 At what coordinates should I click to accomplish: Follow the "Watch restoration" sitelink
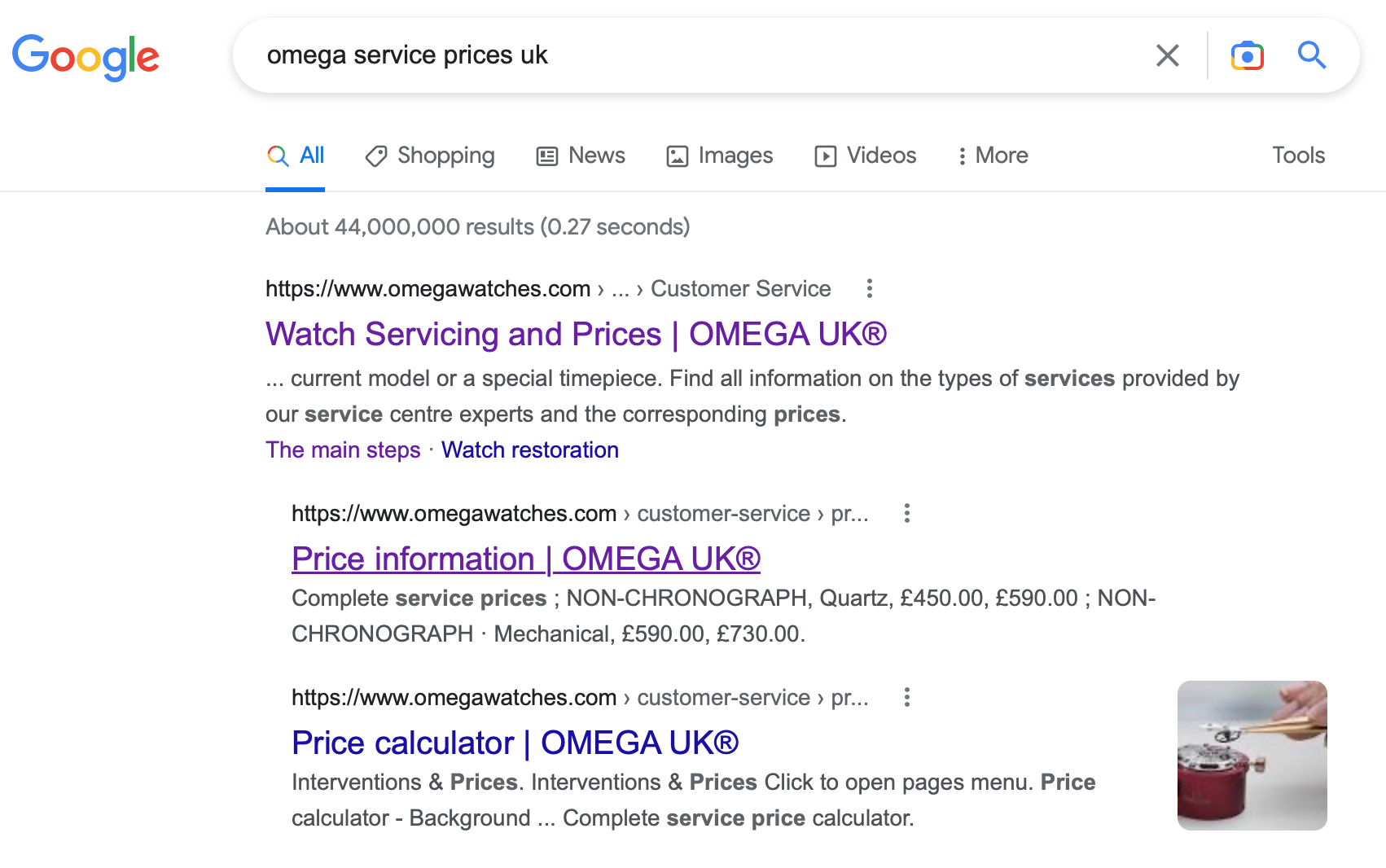click(x=530, y=449)
